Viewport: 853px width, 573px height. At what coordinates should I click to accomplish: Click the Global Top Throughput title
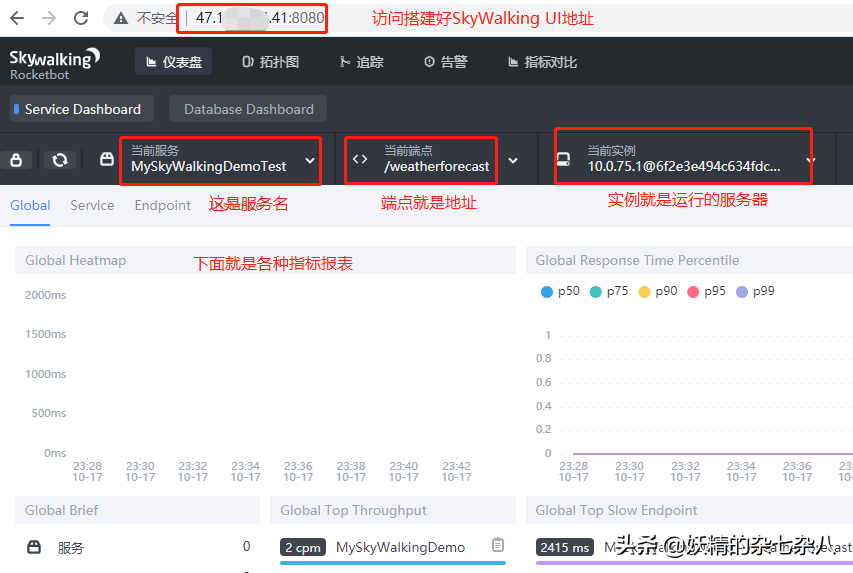coord(354,510)
